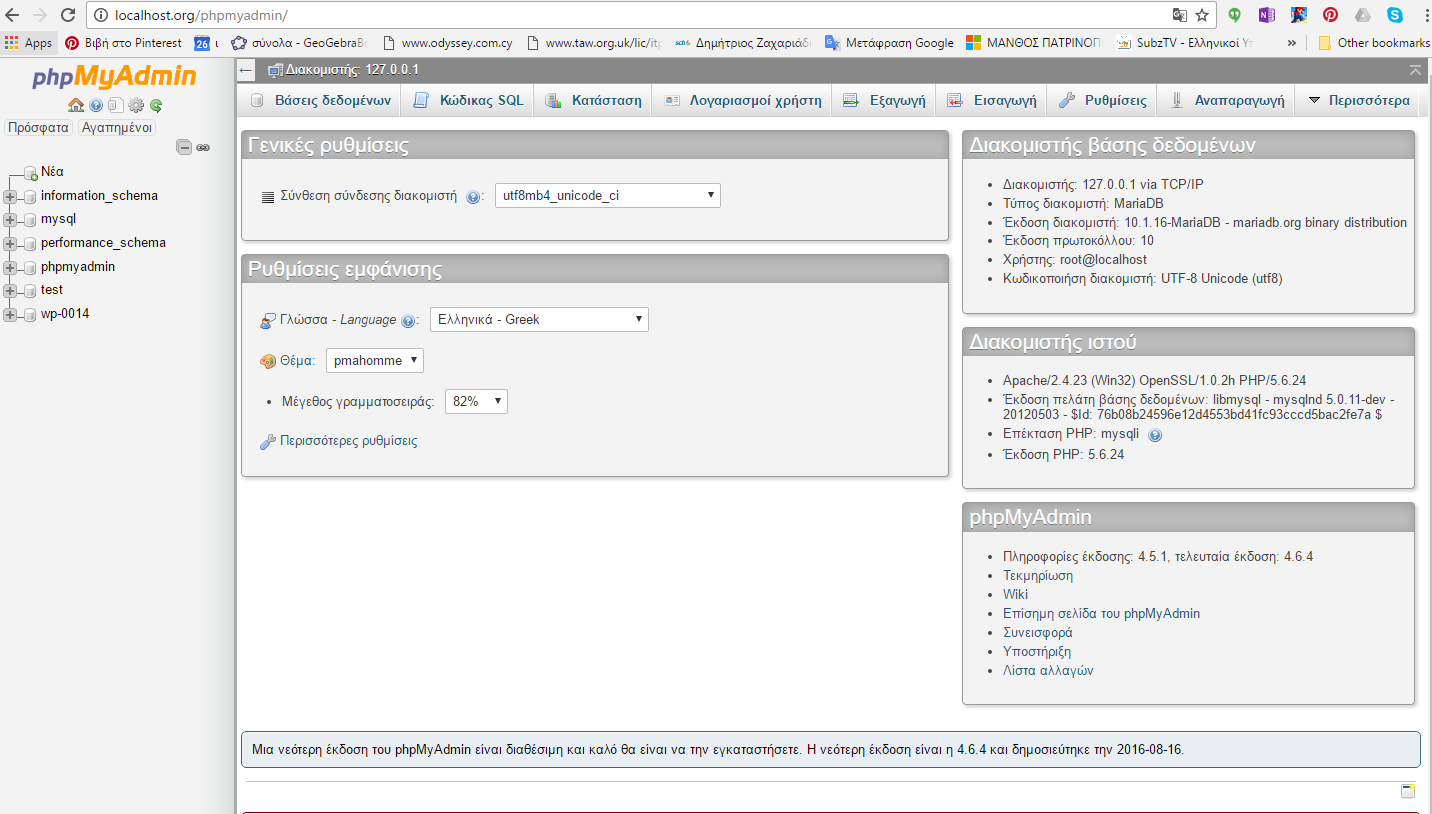Open SQL docs pages icon in sidebar
Screen dimensions: 1432x814
pos(115,105)
